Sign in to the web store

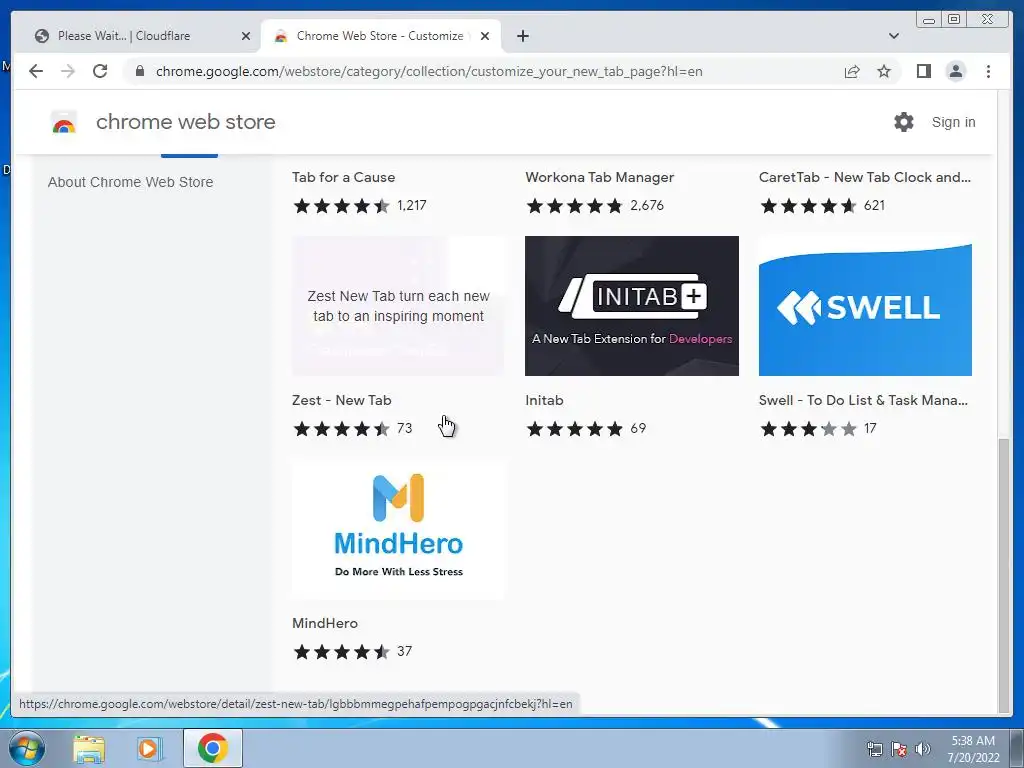pyautogui.click(x=953, y=122)
